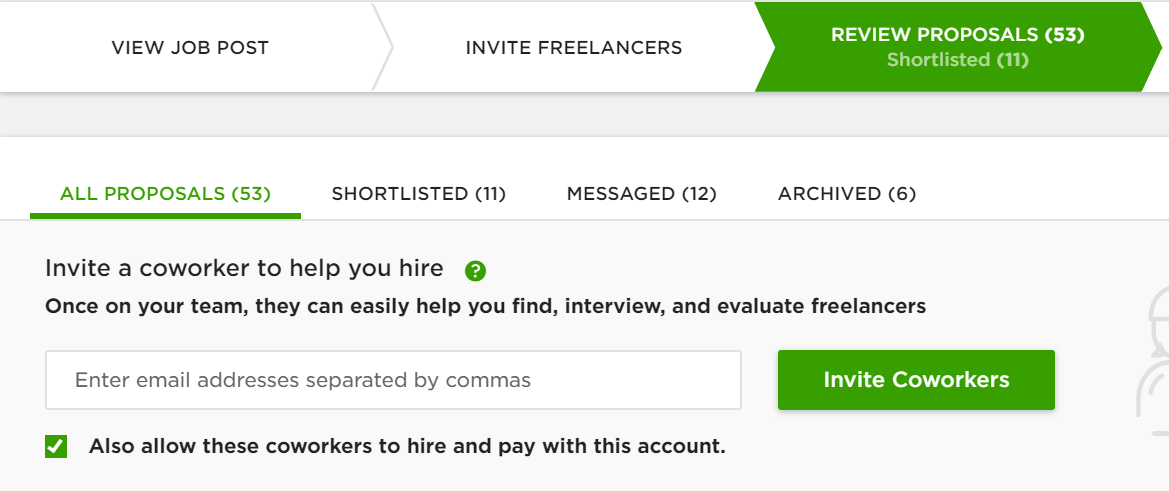The height and width of the screenshot is (491, 1169).
Task: Click the green underline beneath All Proposals
Action: (x=165, y=215)
